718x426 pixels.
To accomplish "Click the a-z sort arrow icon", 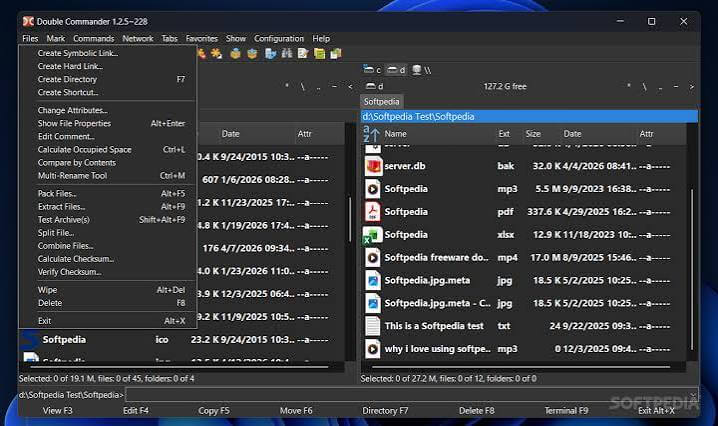I will pos(371,134).
